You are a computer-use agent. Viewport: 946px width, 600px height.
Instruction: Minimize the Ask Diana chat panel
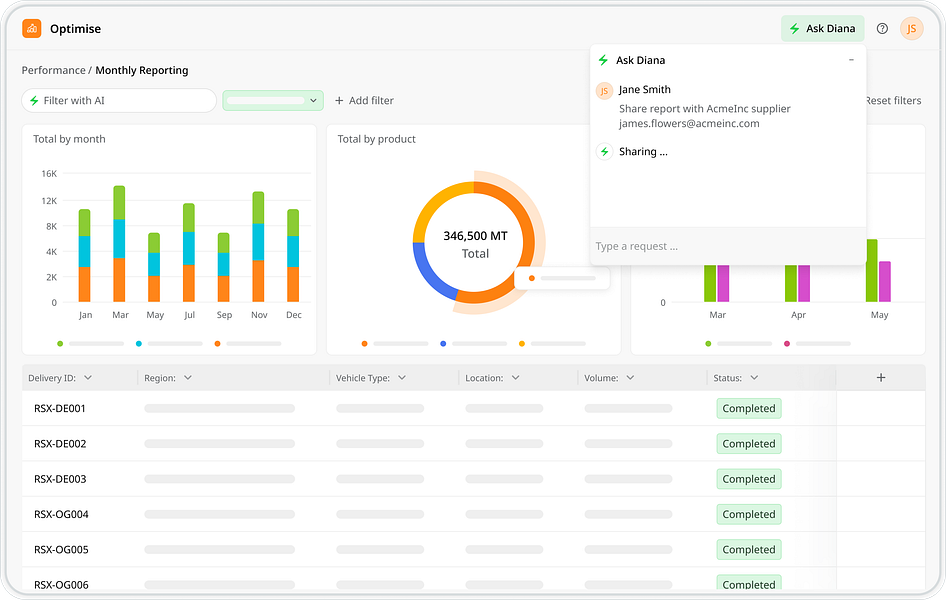point(851,60)
